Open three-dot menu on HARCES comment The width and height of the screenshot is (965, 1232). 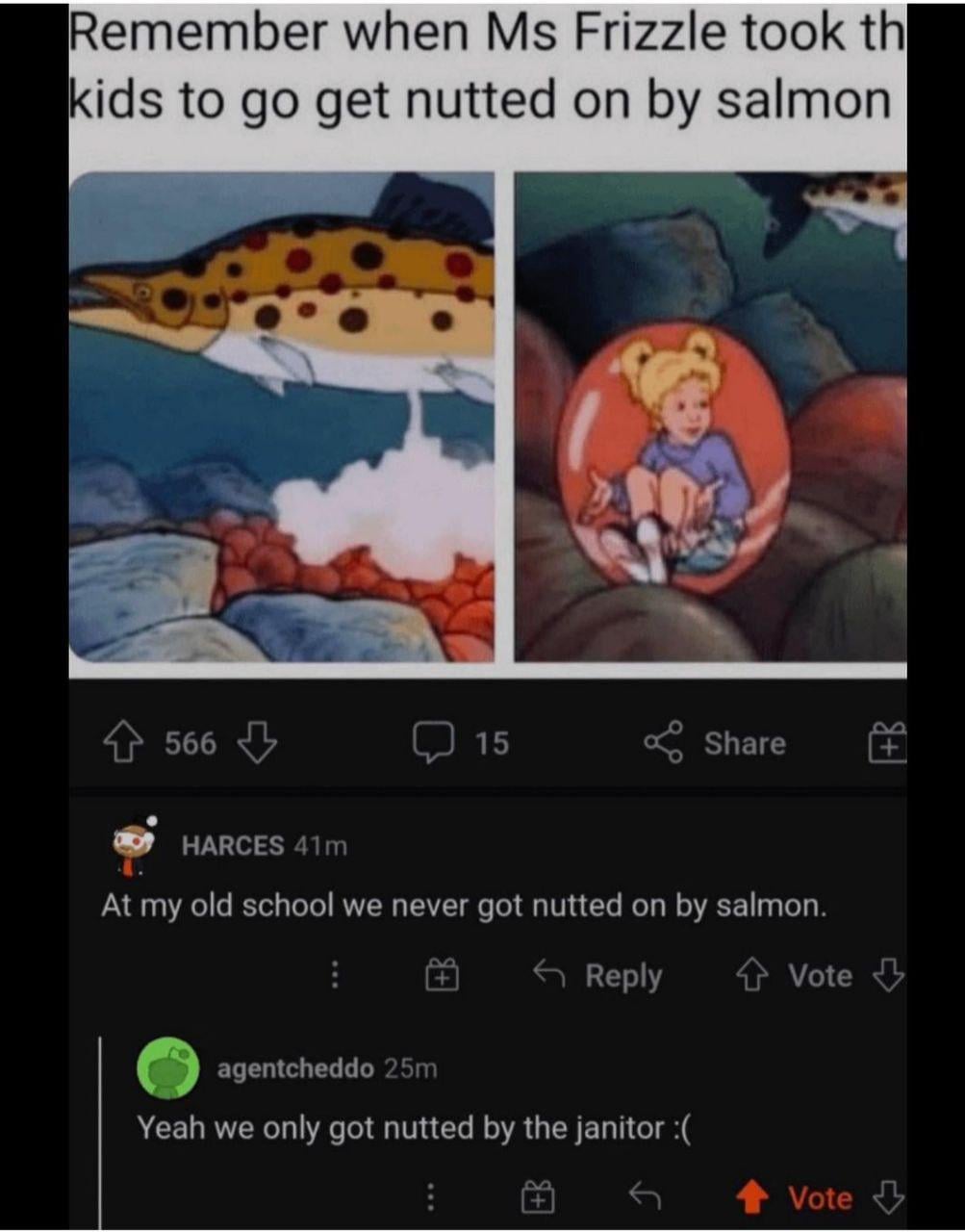(x=335, y=976)
